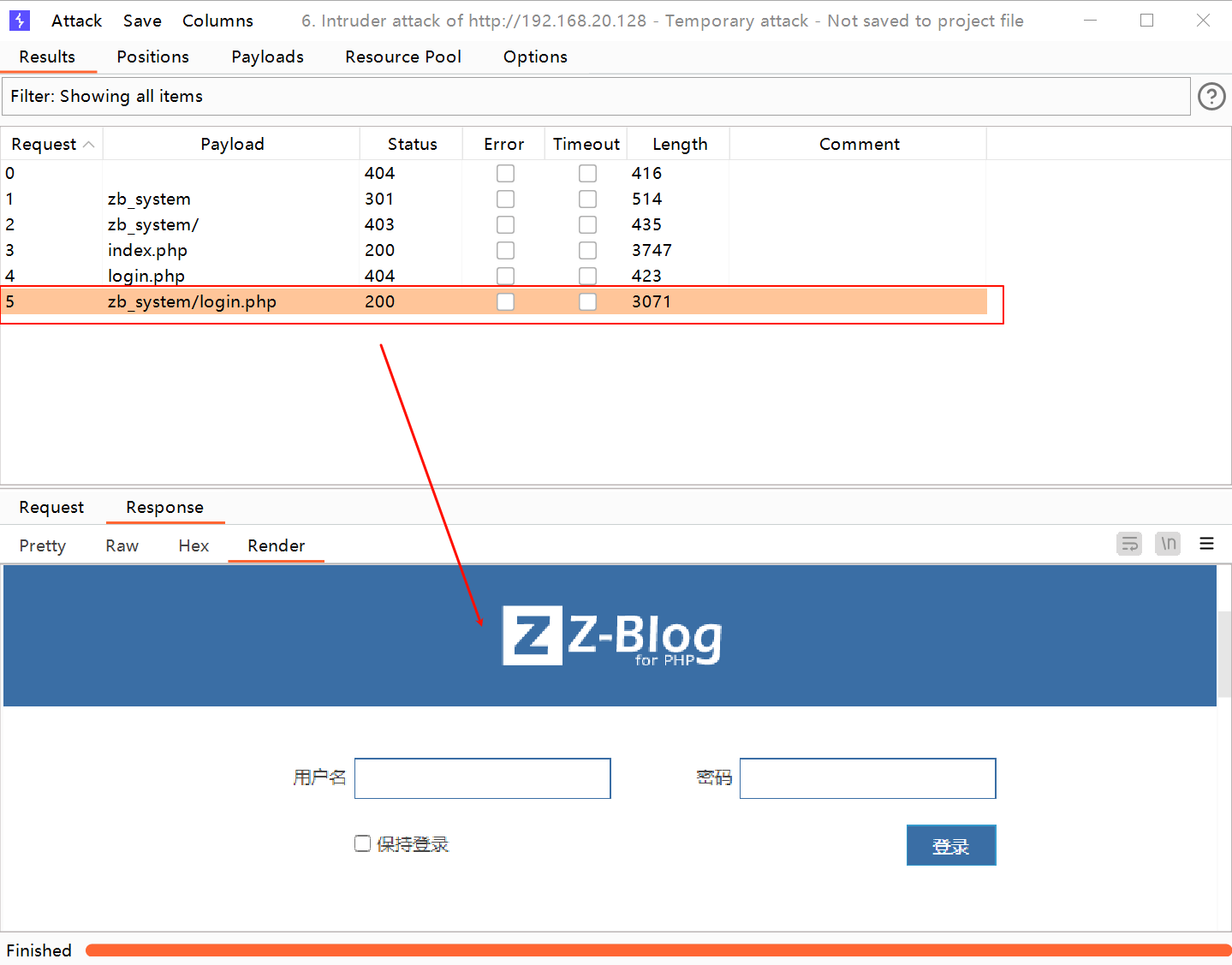
Task: Switch to the Positions tab
Action: (152, 57)
